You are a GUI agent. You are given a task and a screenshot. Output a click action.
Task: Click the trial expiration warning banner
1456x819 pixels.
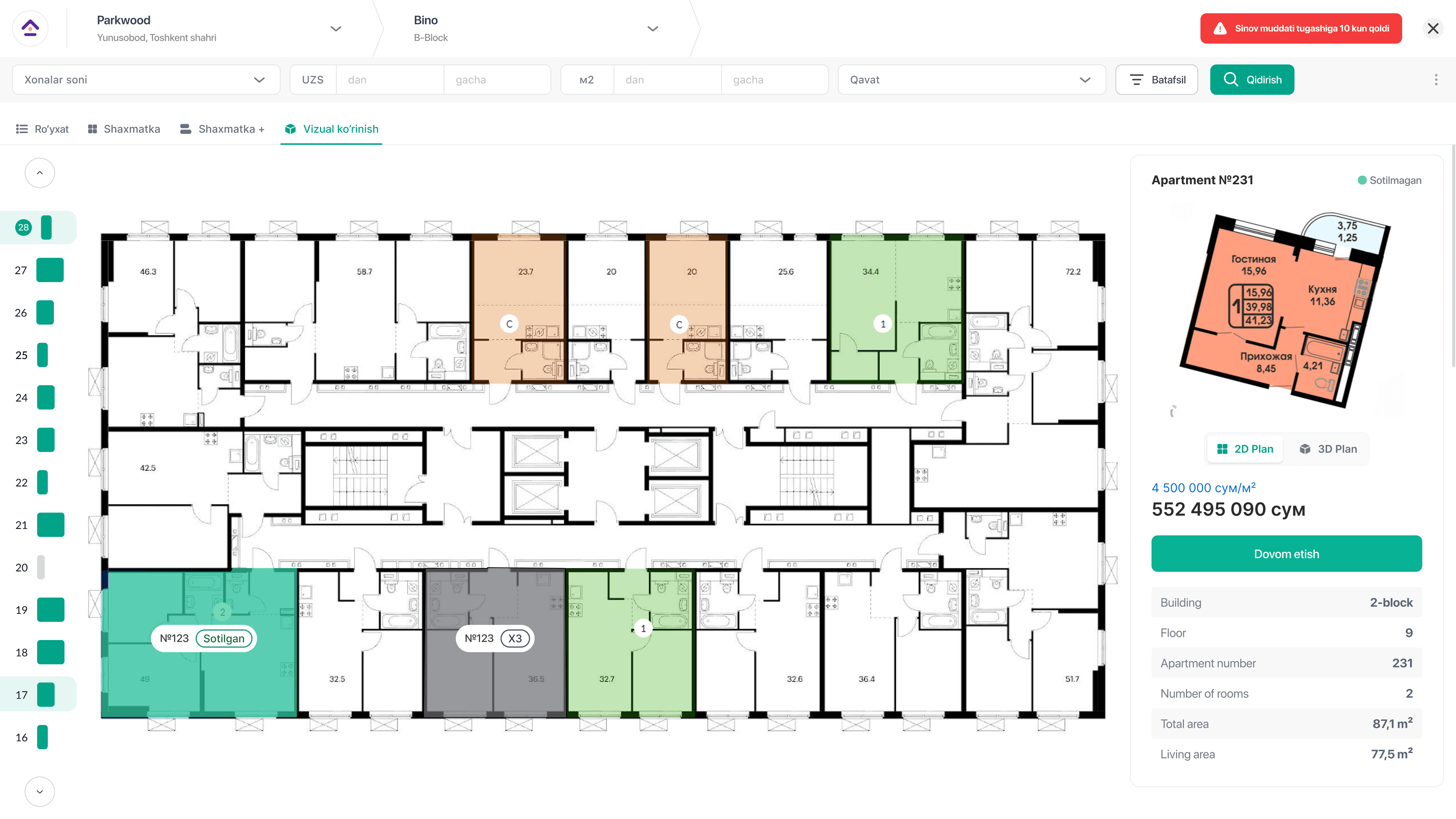click(1301, 28)
